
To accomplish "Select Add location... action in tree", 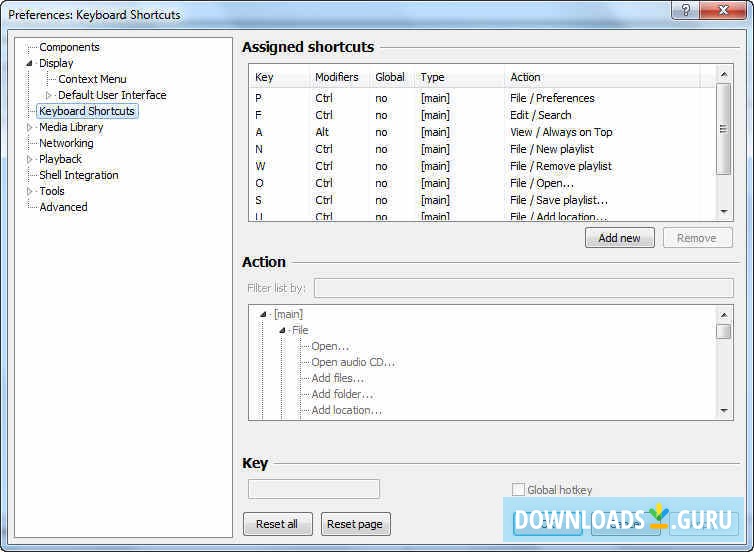I will click(347, 410).
